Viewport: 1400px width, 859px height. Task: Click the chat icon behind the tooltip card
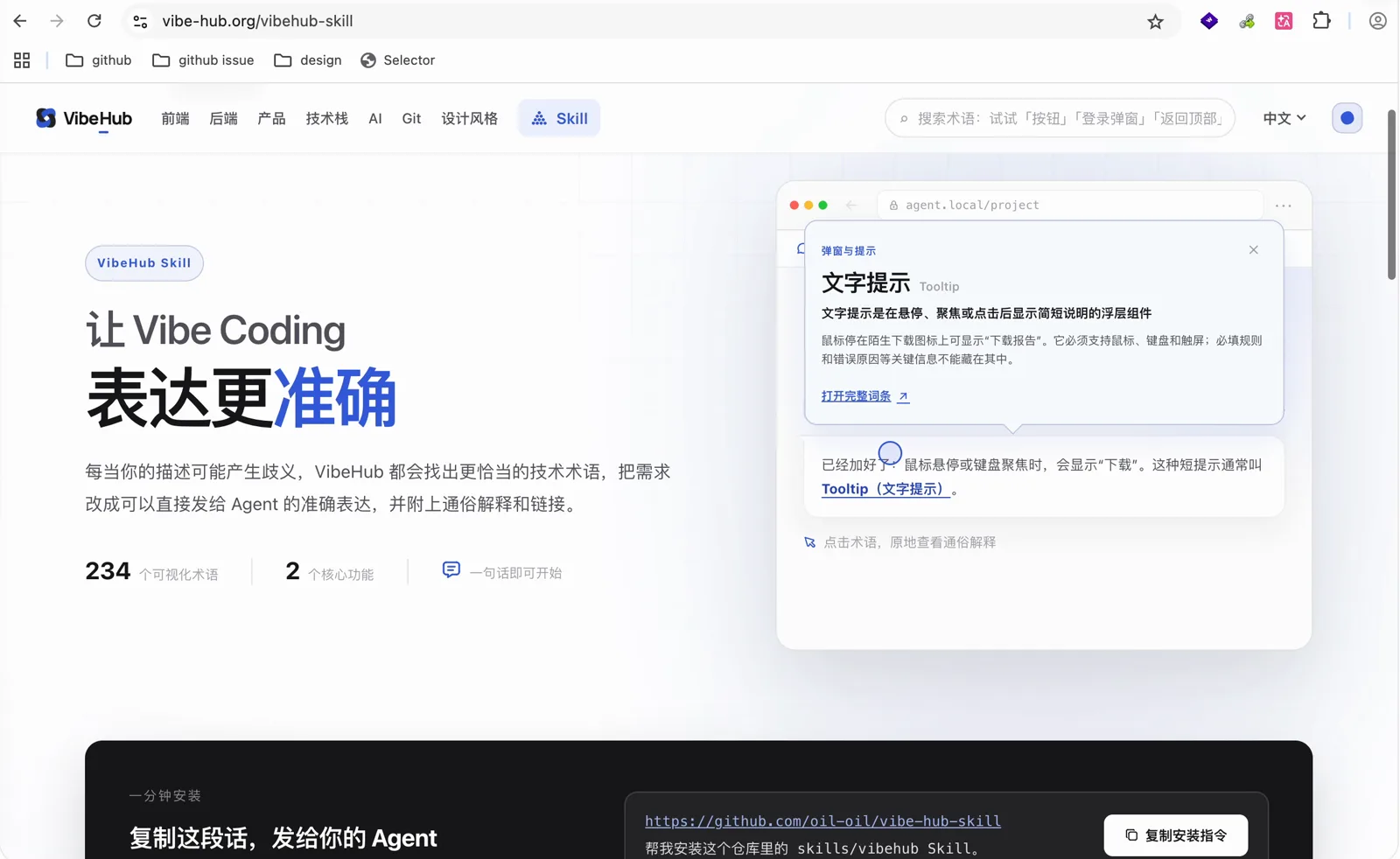tap(800, 249)
